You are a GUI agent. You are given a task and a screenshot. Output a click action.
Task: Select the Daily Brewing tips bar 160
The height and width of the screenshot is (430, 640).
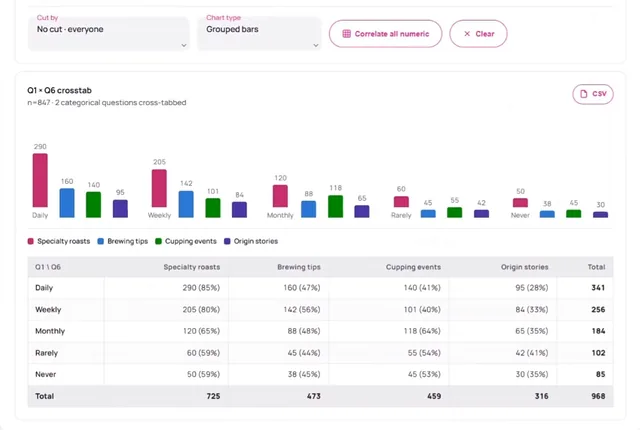tap(67, 203)
